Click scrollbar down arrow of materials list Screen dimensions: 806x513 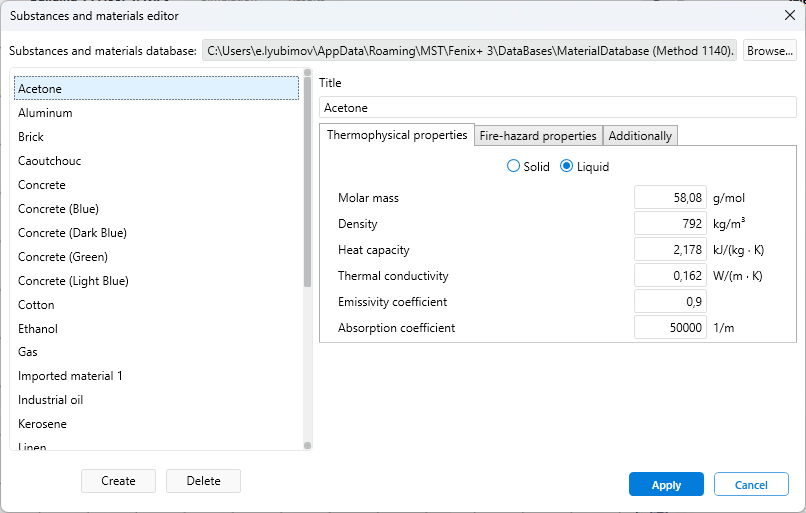(x=307, y=446)
